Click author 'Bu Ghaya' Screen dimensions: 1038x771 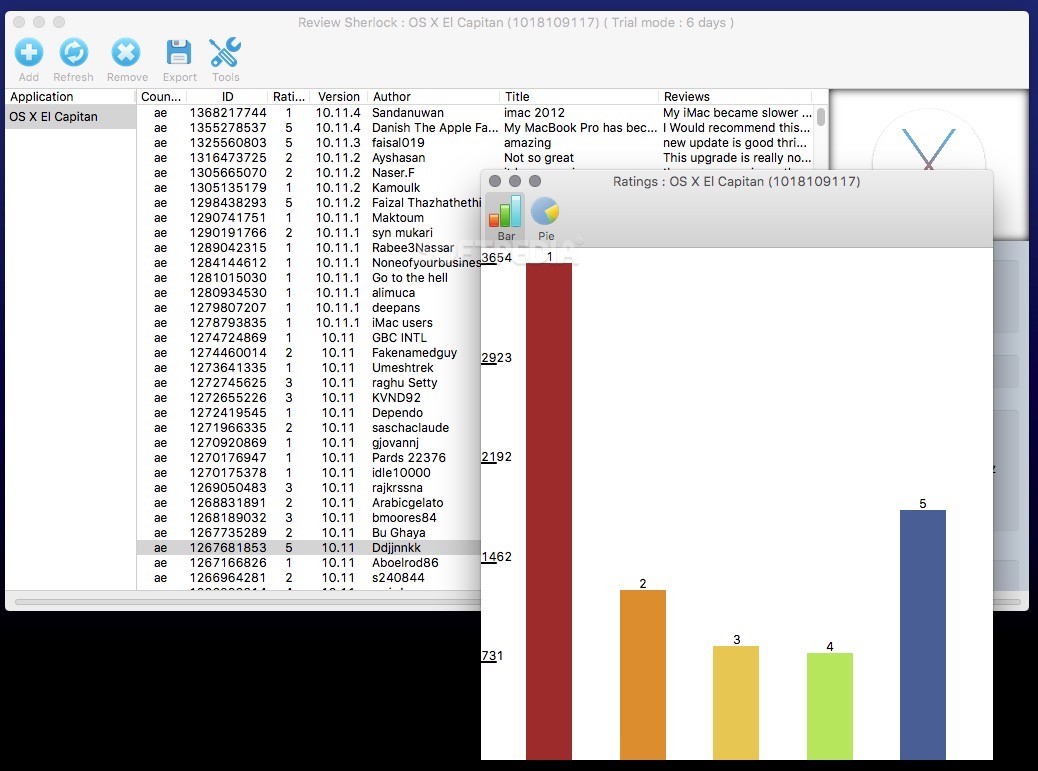399,533
